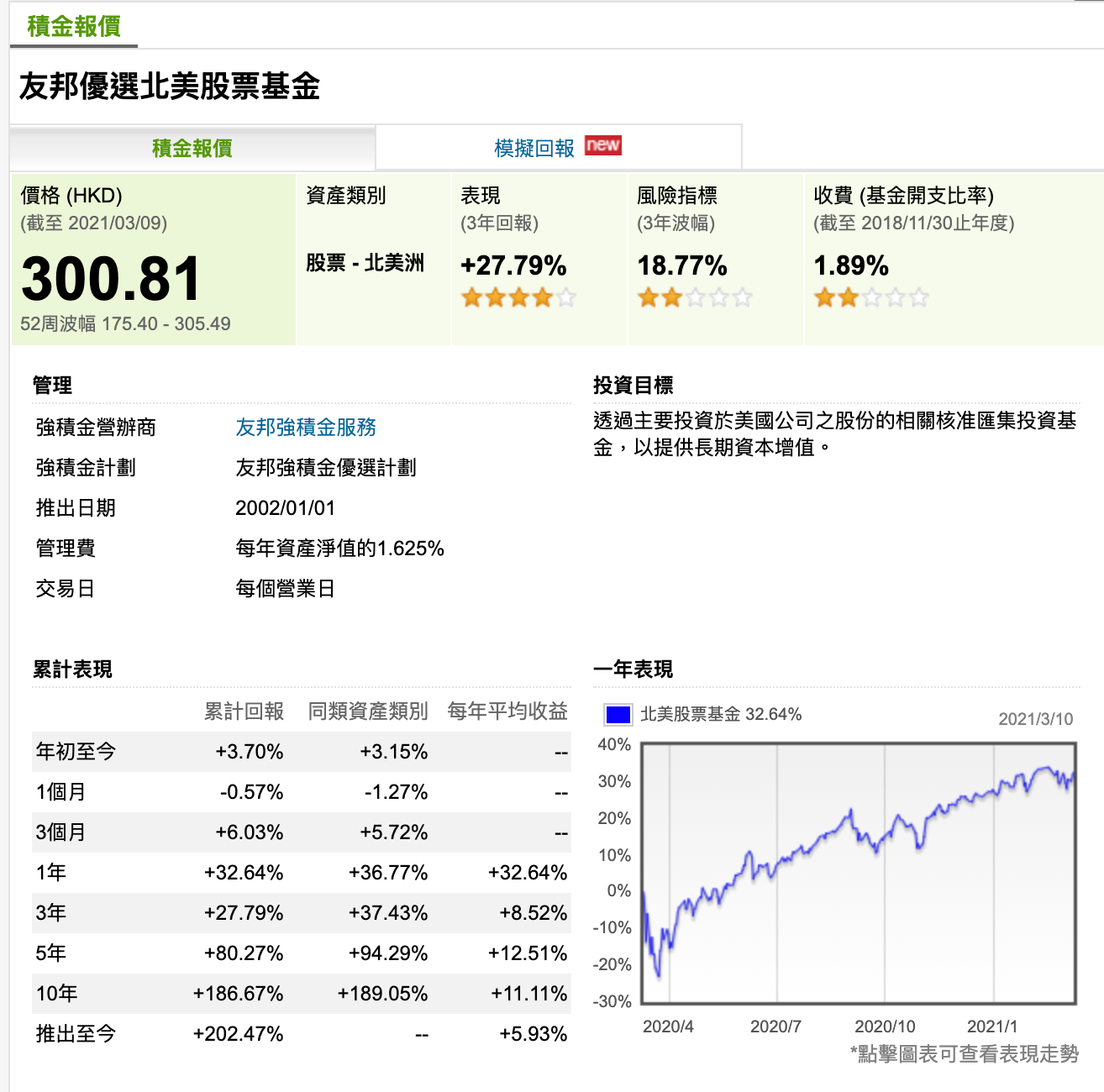1104x1092 pixels.
Task: Open the 積金報價 top tab
Action: (x=74, y=26)
